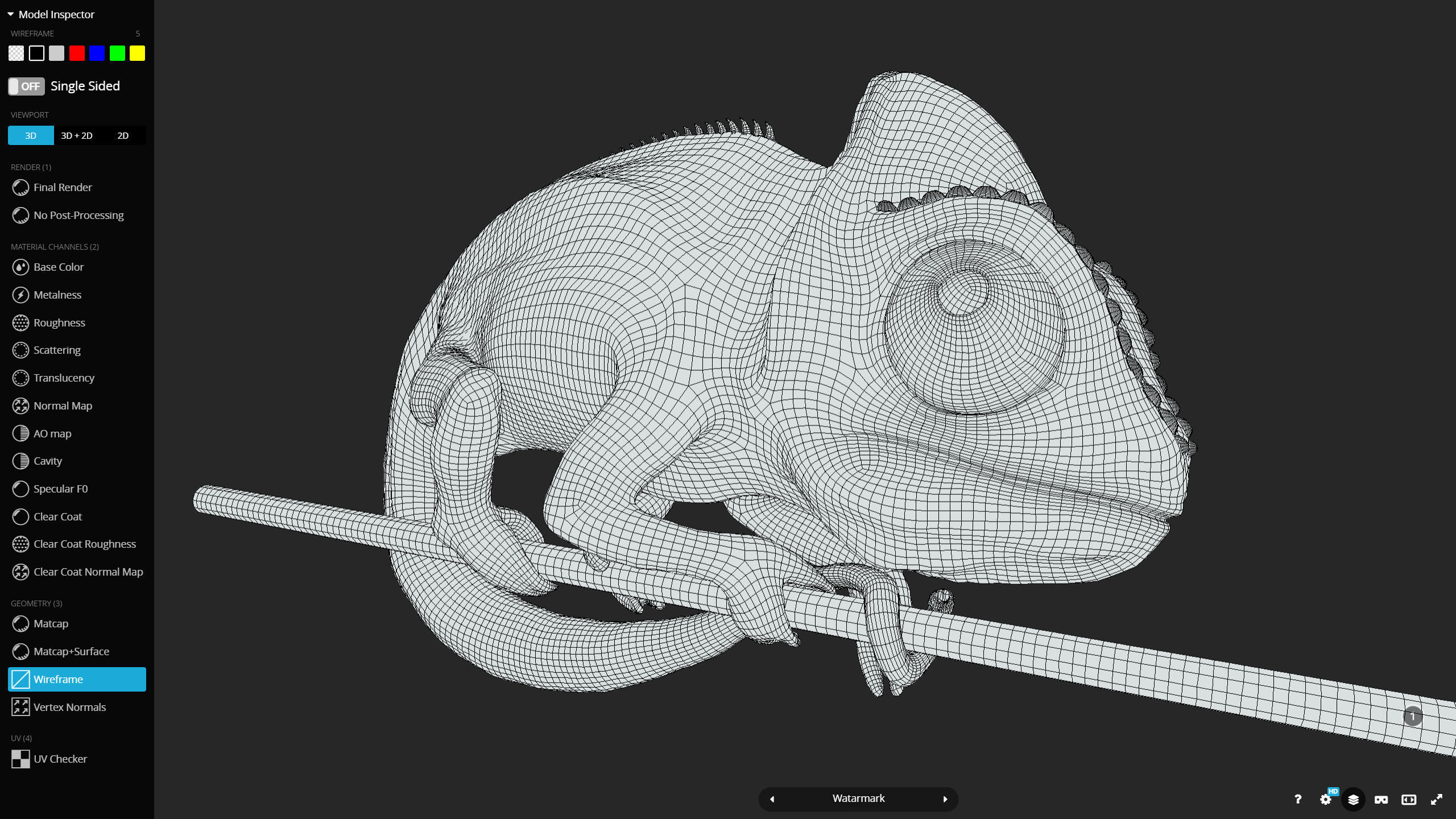Viewport: 1456px width, 819px height.
Task: Switch viewport to 2D tab
Action: click(123, 135)
